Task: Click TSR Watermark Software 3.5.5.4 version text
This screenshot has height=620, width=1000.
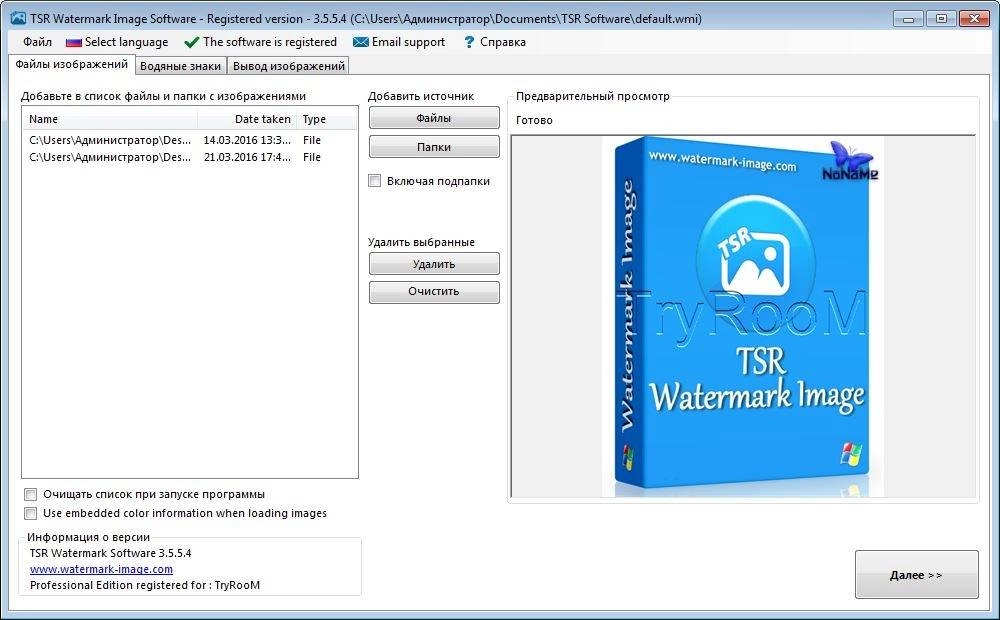Action: 110,553
